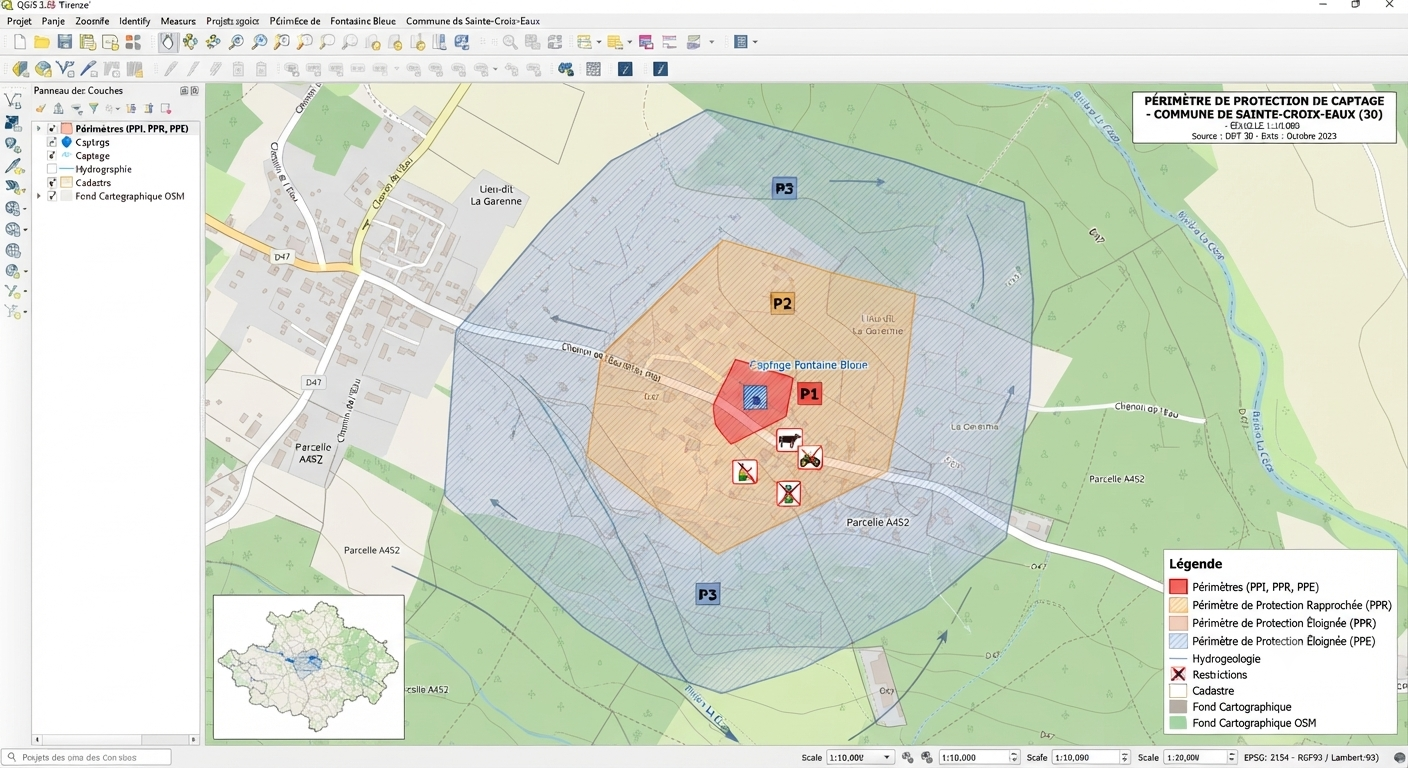
Task: Open the Fontasine Bleue menu
Action: pyautogui.click(x=363, y=21)
